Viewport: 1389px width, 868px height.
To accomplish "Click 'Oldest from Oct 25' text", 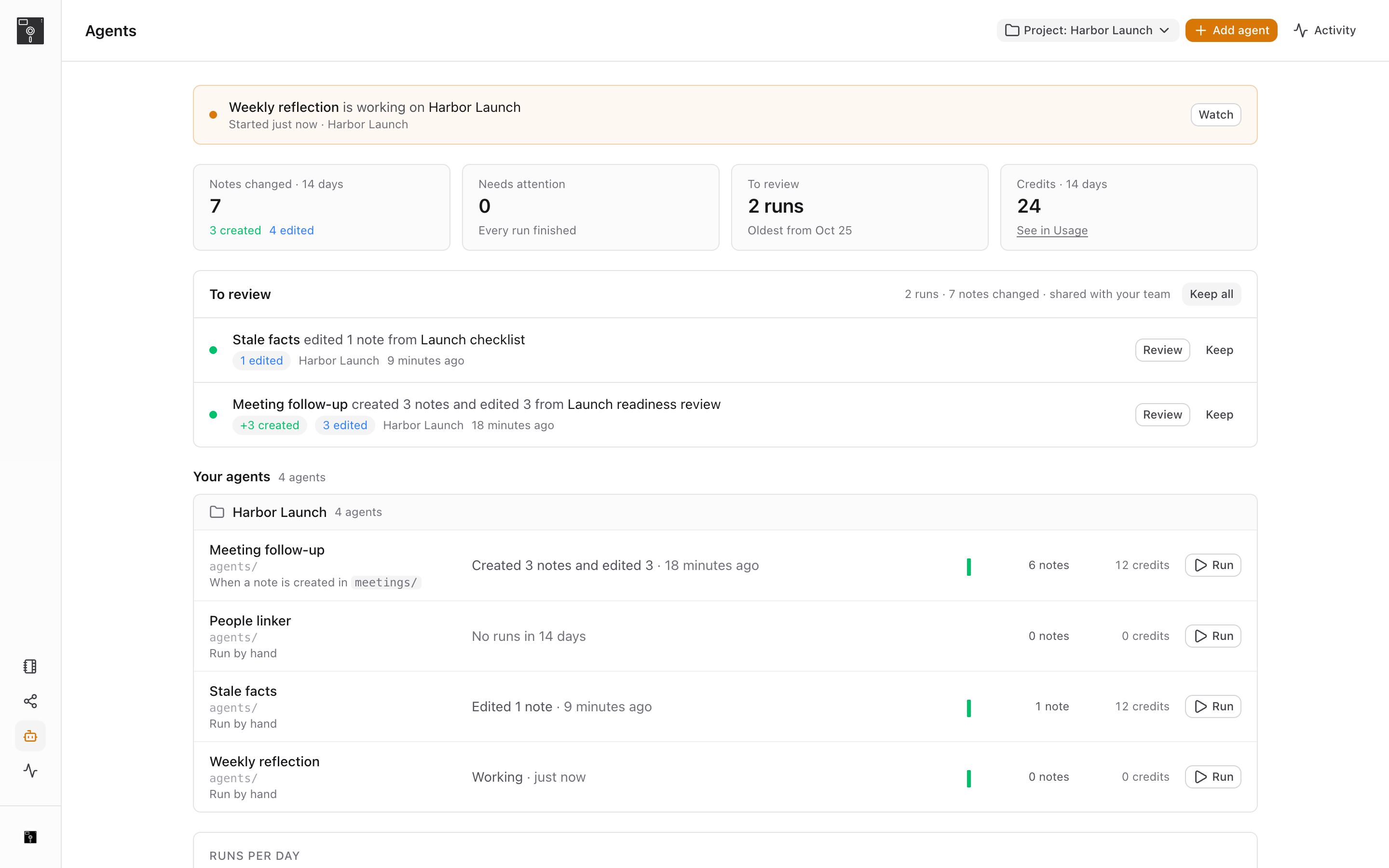I will [800, 230].
